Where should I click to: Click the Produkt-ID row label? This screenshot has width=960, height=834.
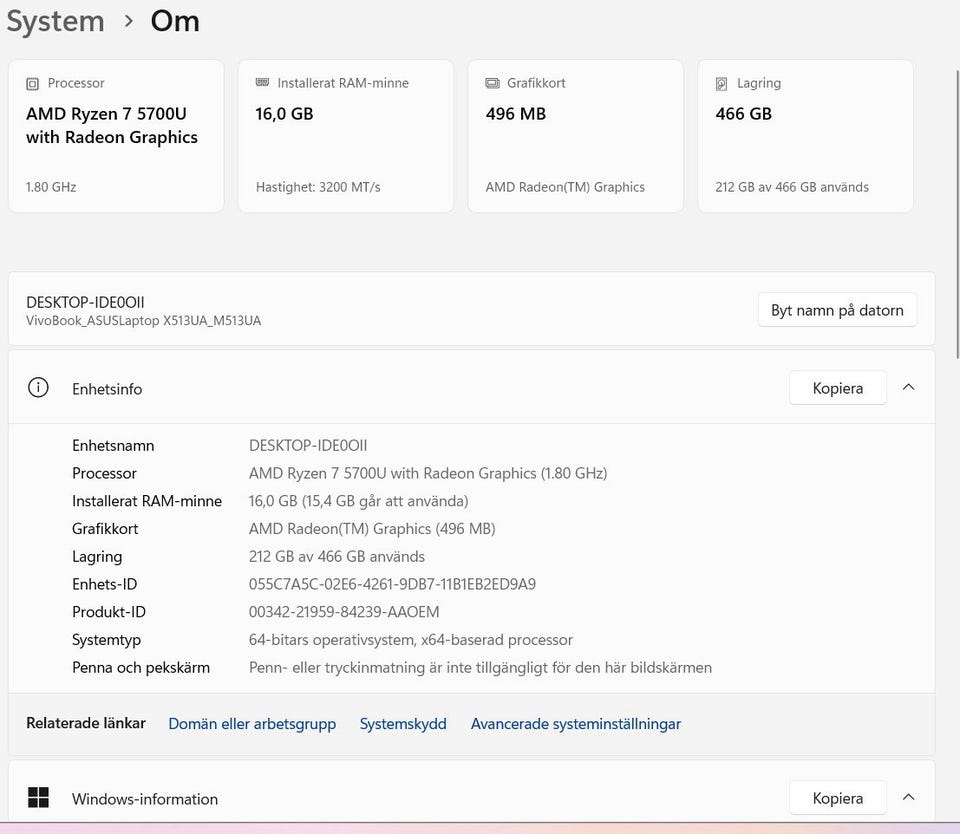(109, 612)
